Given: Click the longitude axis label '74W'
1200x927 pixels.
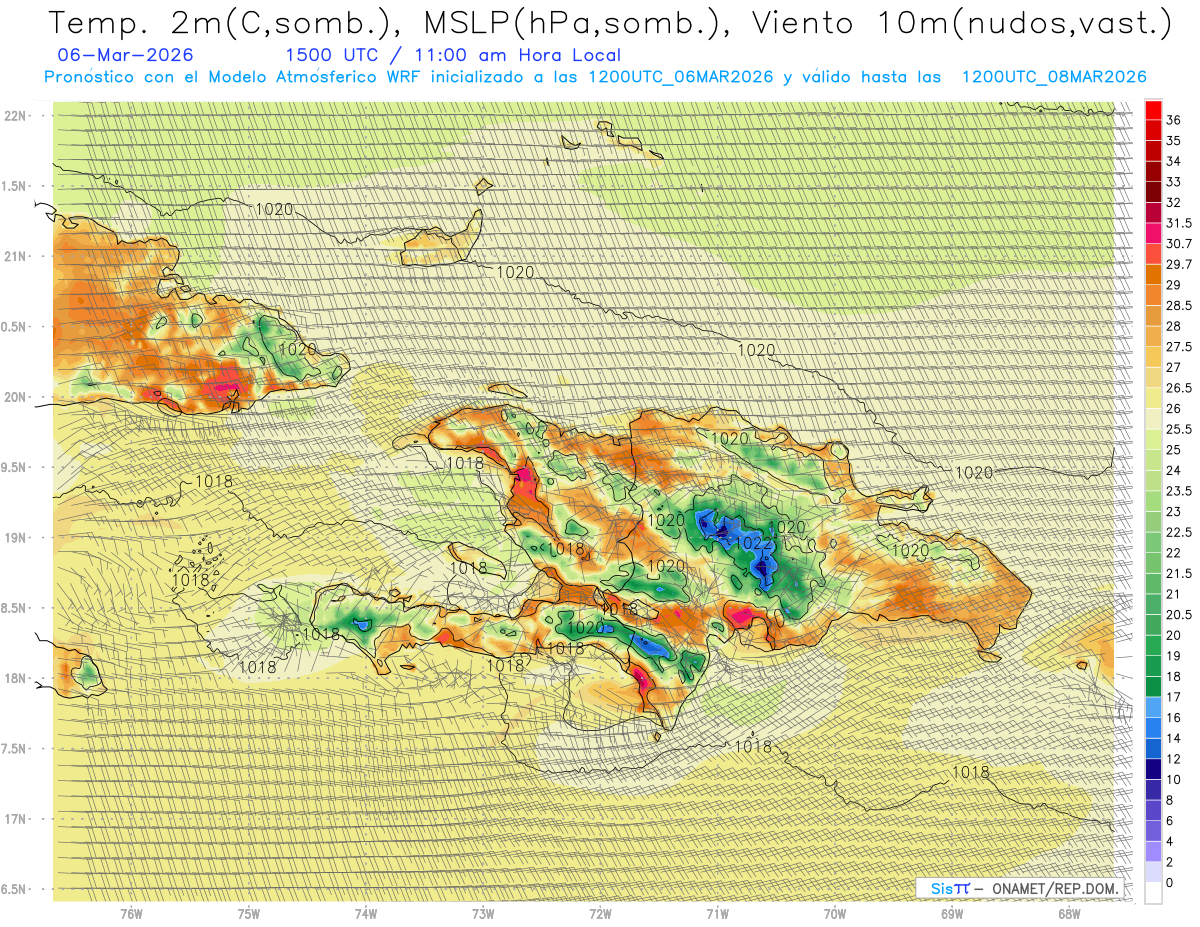Looking at the screenshot, I should coord(366,913).
